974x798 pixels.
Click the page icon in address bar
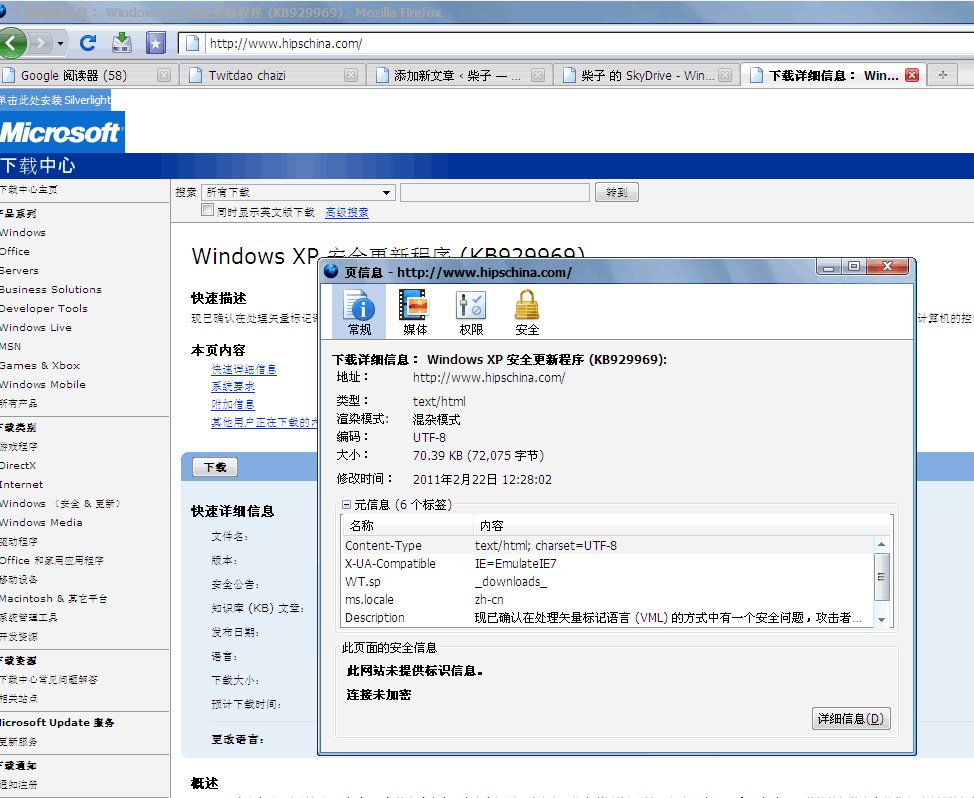coord(193,43)
